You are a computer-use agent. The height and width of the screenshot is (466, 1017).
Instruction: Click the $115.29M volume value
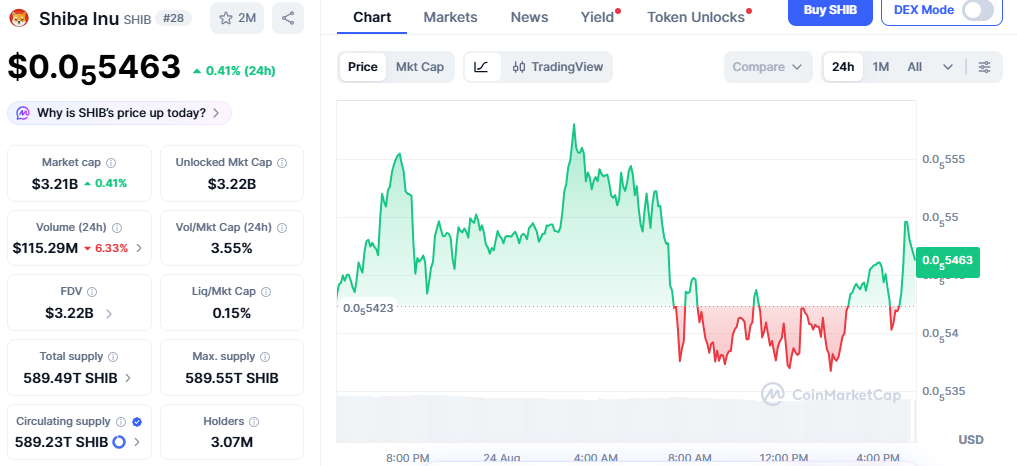coord(45,248)
